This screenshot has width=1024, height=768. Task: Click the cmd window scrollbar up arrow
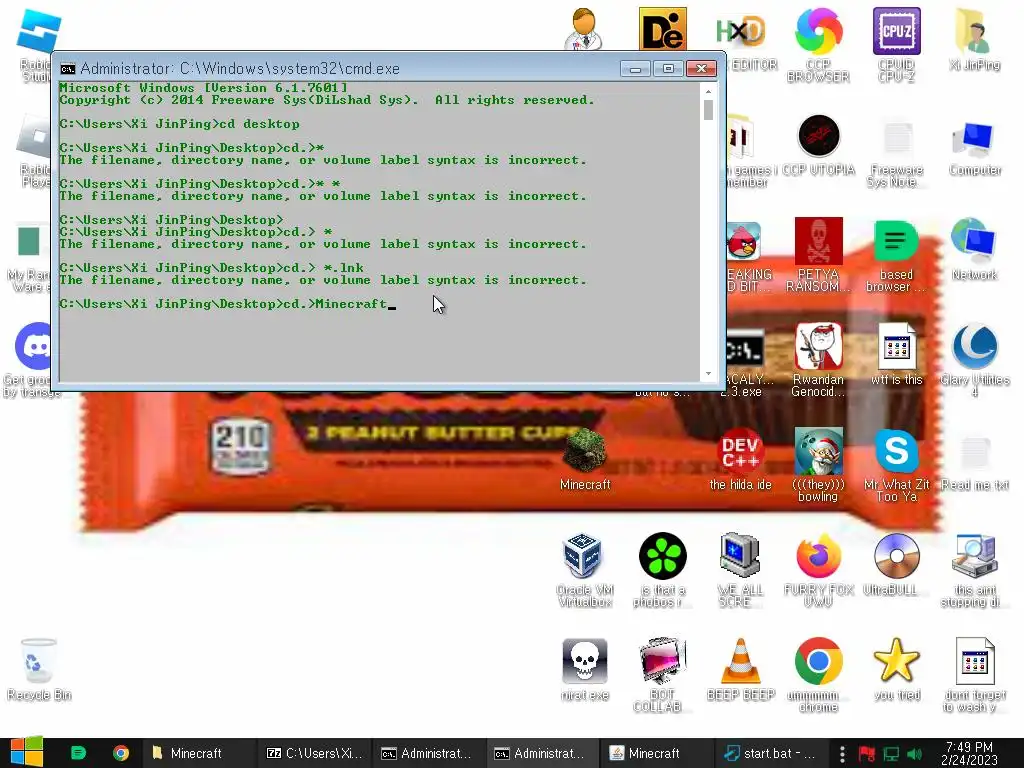click(709, 91)
